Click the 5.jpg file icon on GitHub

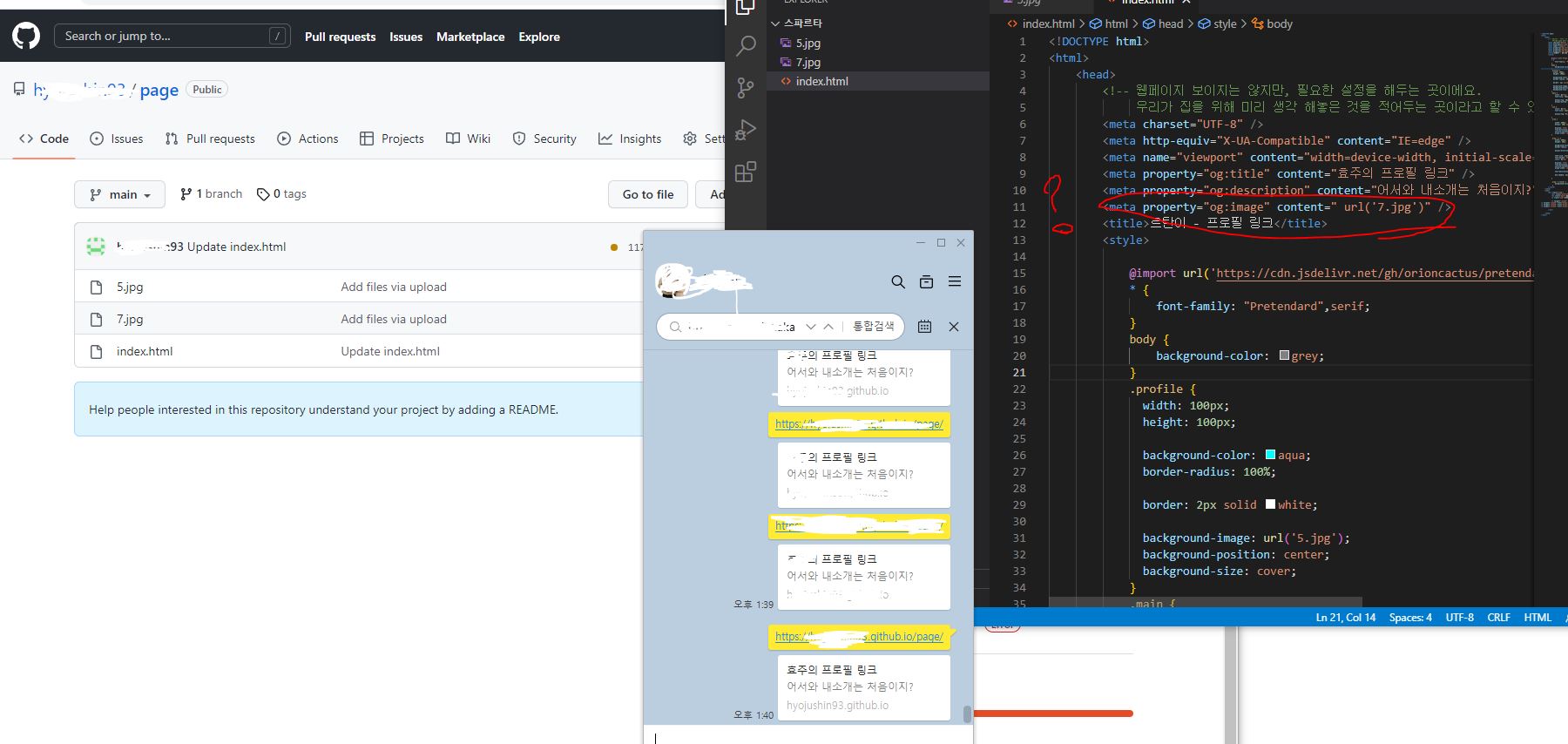click(97, 287)
